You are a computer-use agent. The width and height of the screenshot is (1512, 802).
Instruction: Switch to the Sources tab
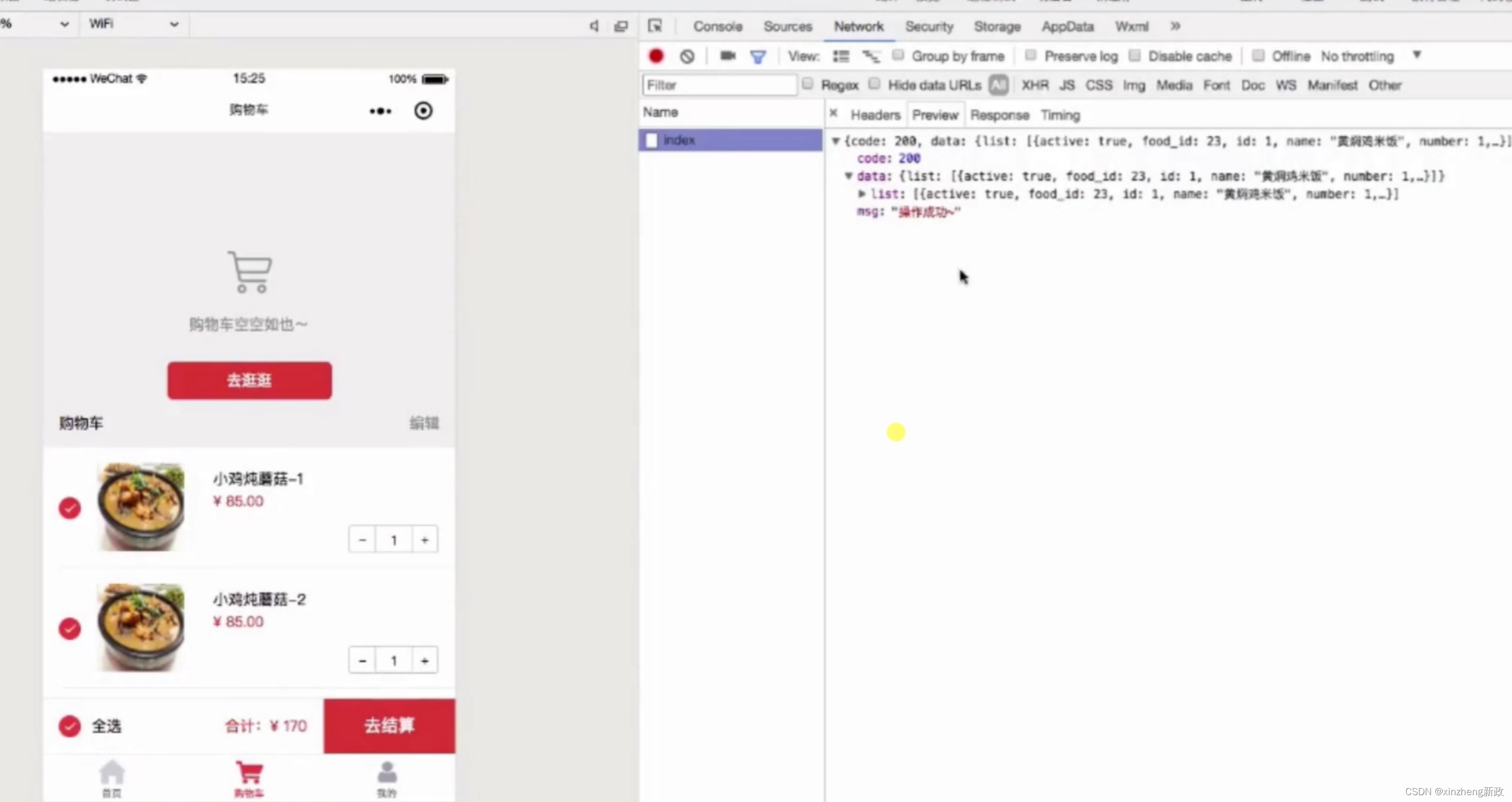click(x=788, y=26)
